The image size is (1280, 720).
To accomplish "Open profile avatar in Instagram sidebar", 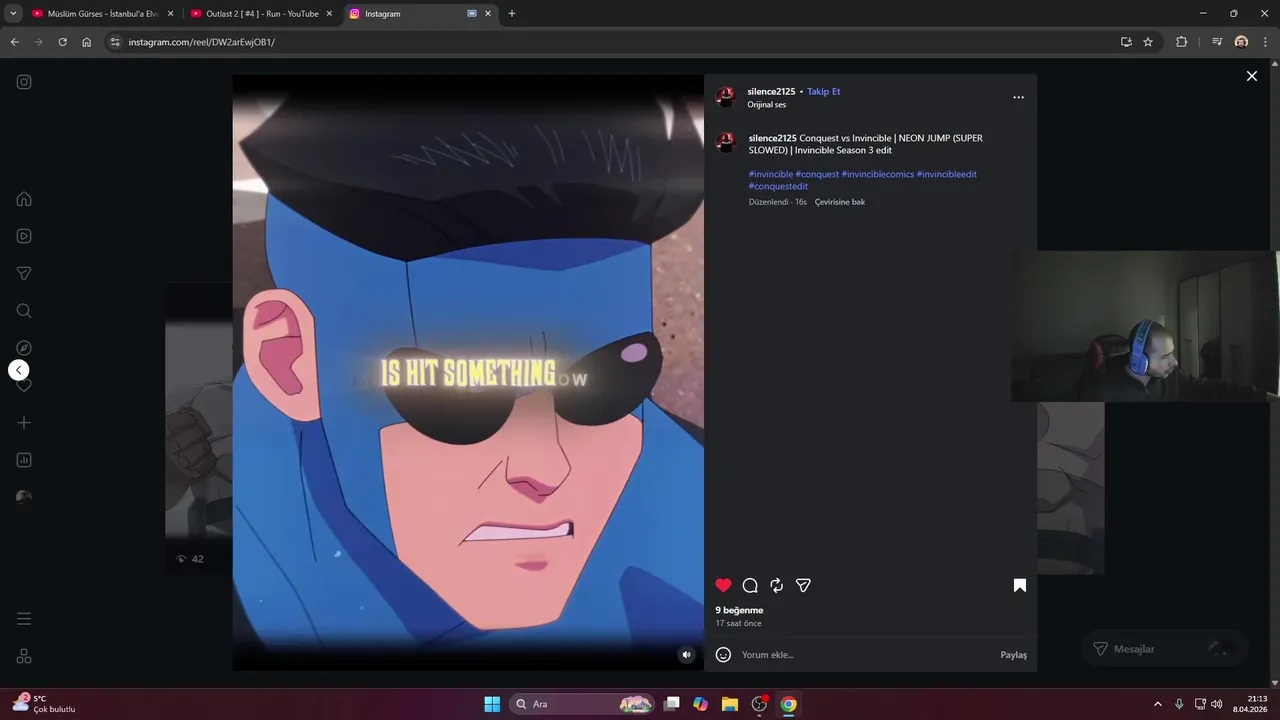I will coord(24,497).
